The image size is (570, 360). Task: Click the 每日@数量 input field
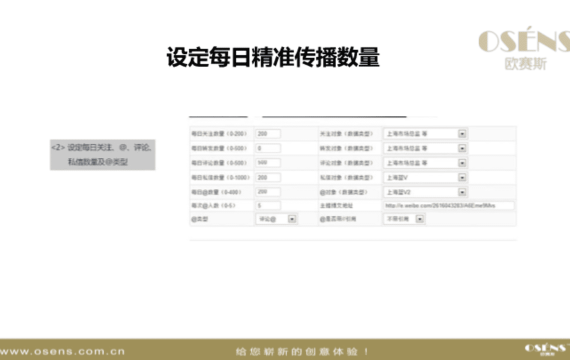268,192
